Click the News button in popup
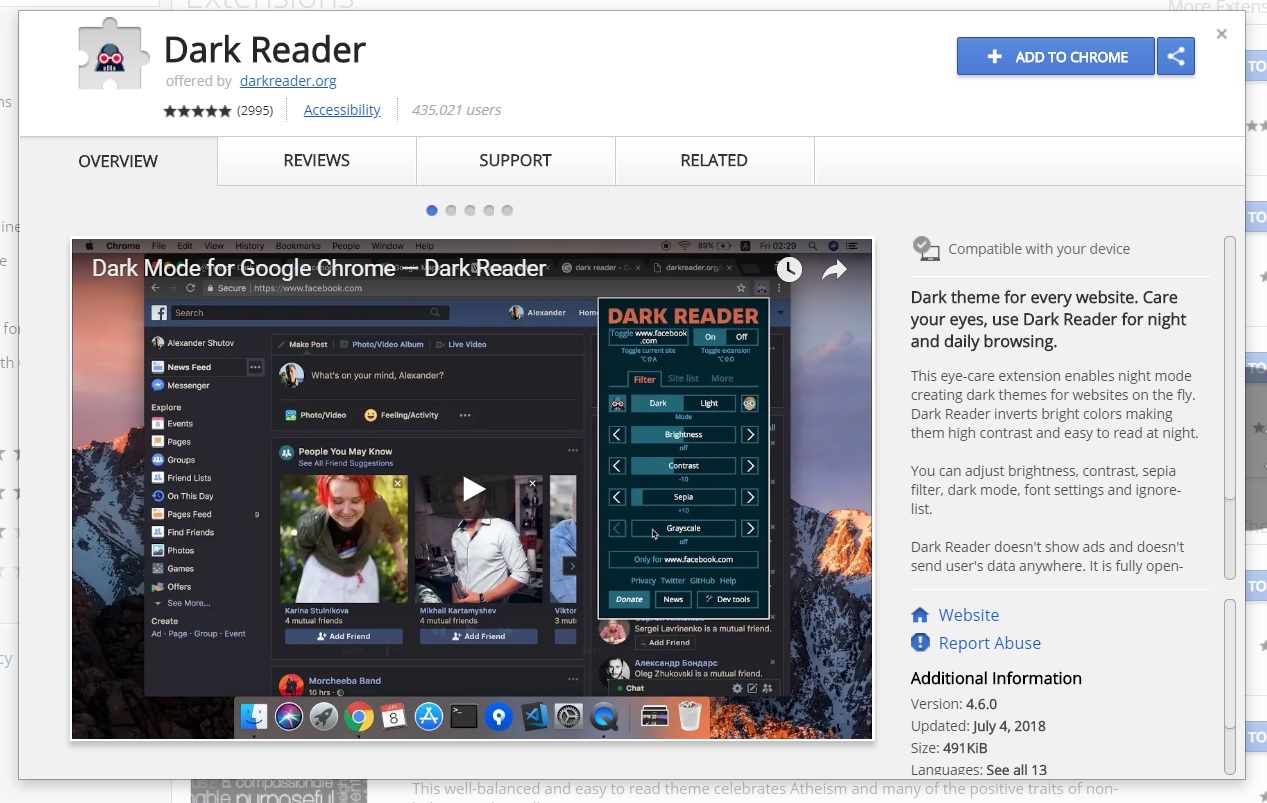Screen dimensions: 1267x803 pyautogui.click(x=673, y=599)
